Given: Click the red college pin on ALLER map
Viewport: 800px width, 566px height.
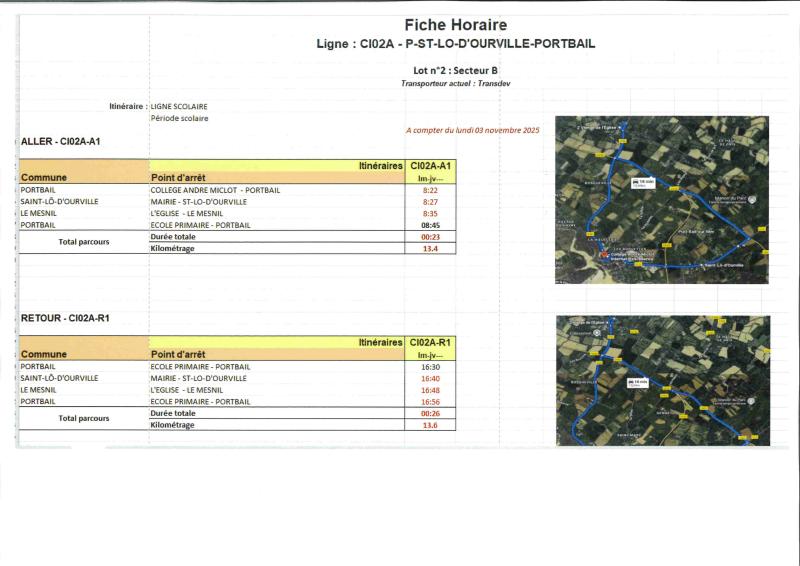Looking at the screenshot, I should (x=602, y=256).
